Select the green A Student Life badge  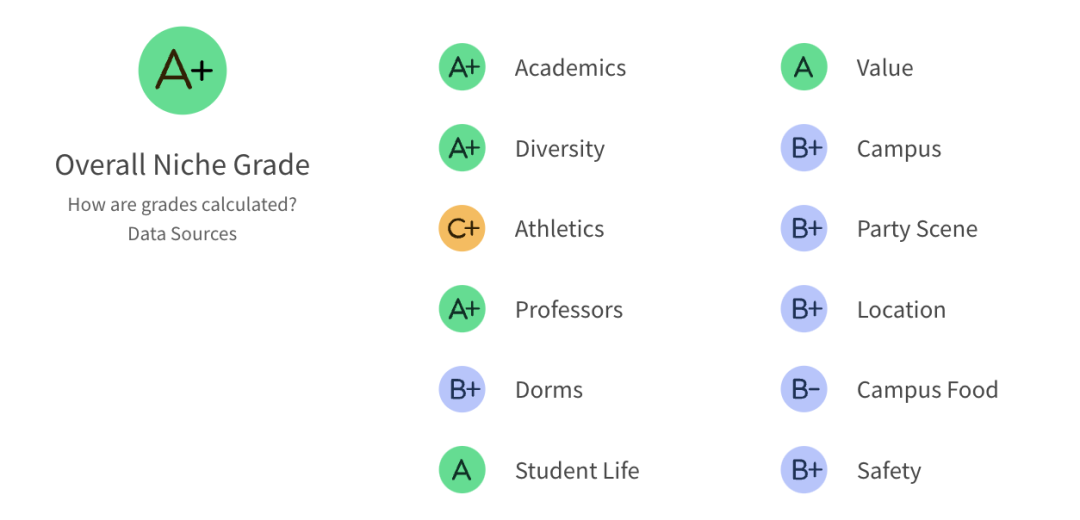pos(462,470)
